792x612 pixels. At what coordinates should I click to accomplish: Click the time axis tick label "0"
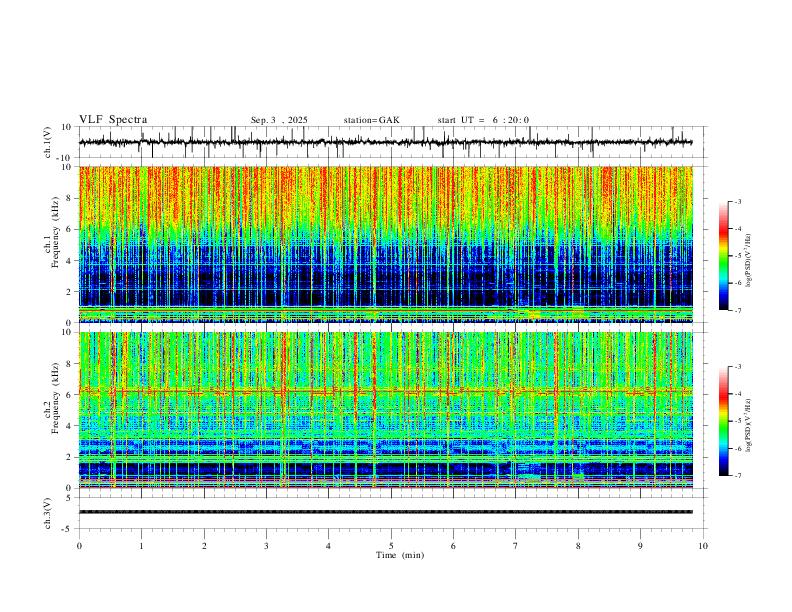79,546
